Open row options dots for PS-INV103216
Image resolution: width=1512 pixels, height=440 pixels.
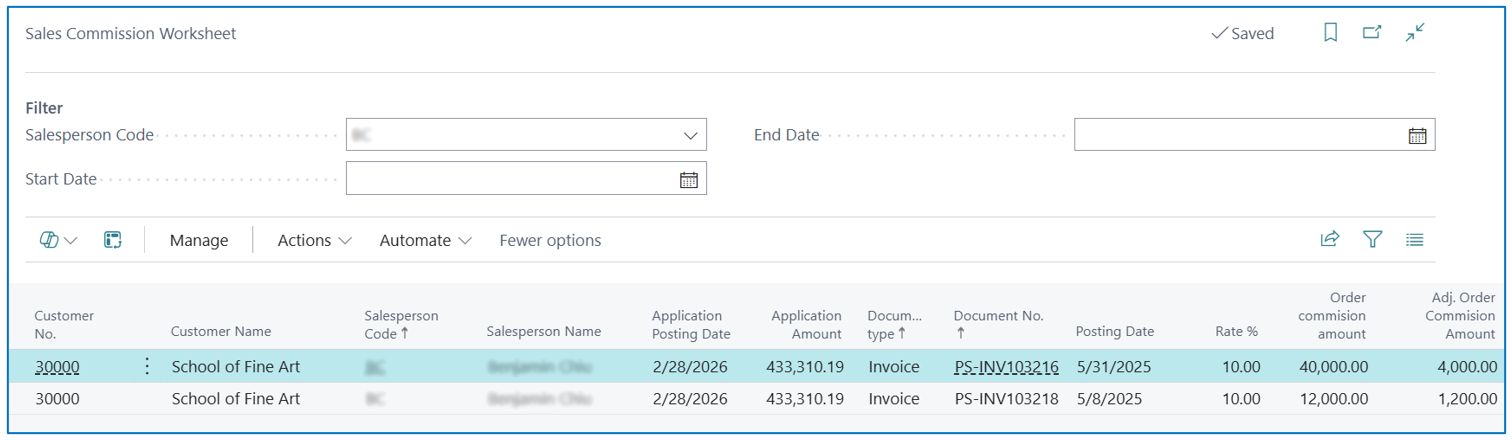point(147,367)
